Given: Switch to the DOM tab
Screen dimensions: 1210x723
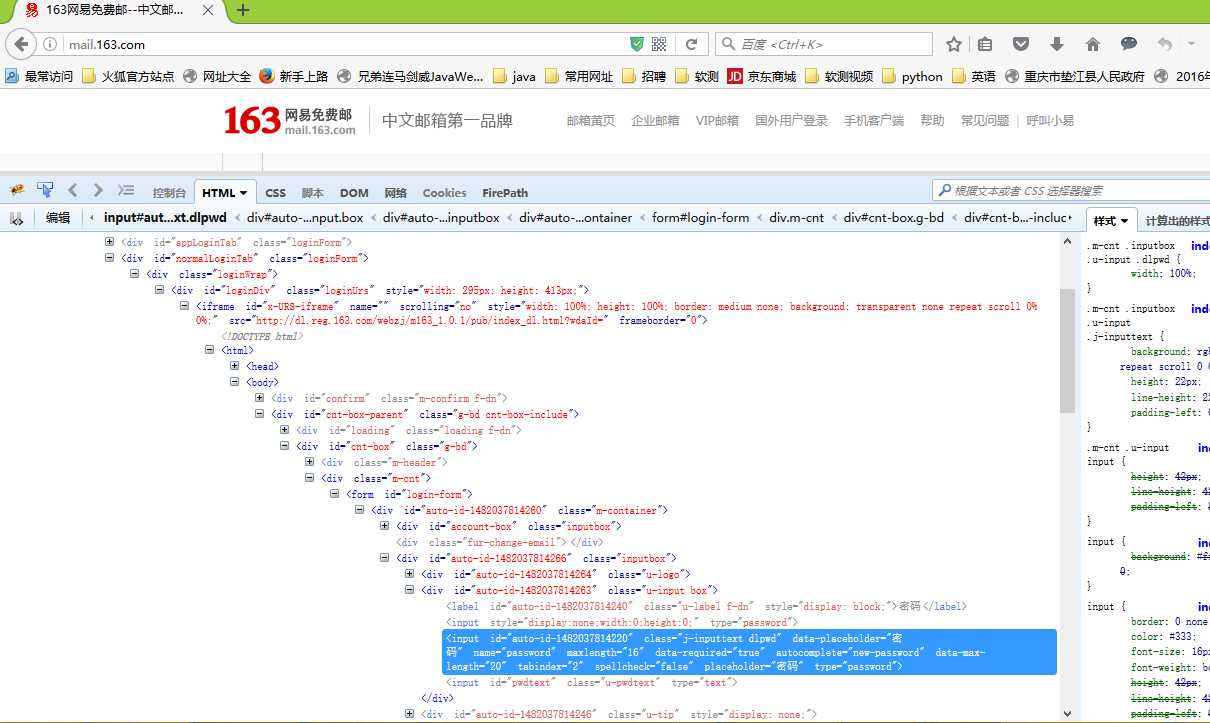Looking at the screenshot, I should [x=354, y=193].
